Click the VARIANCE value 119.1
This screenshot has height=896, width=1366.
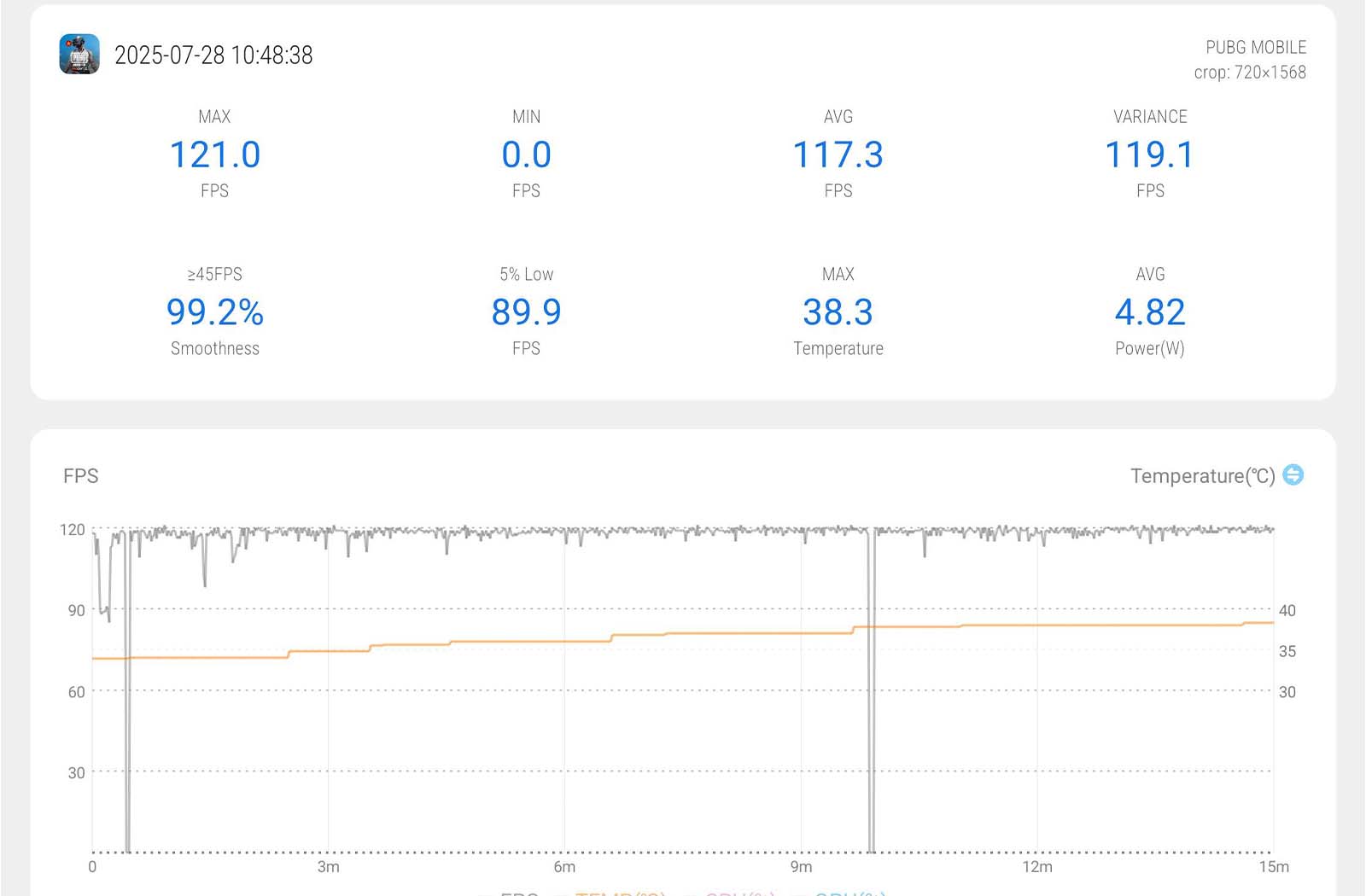pos(1149,155)
